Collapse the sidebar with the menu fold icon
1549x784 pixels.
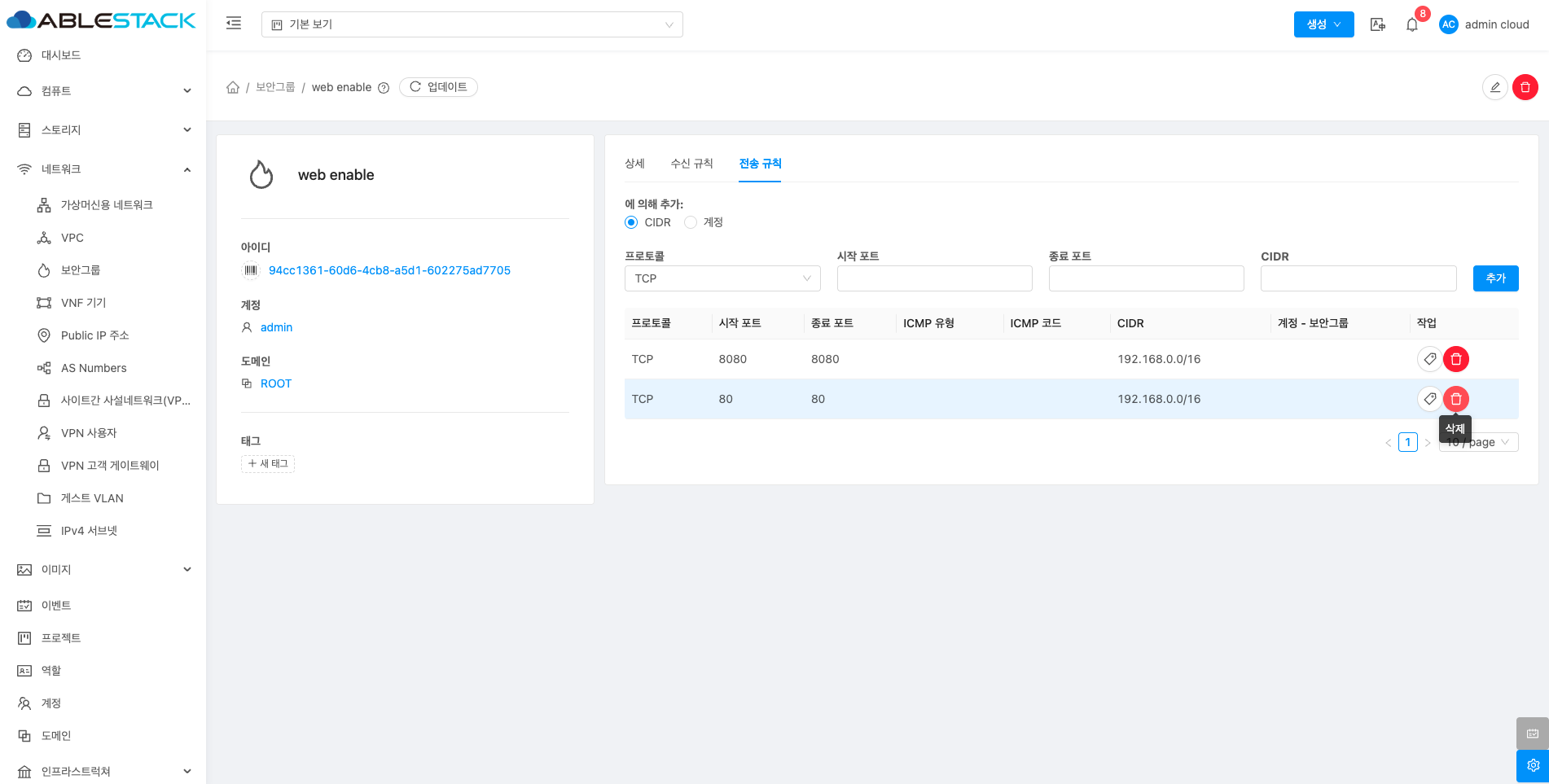[x=234, y=24]
